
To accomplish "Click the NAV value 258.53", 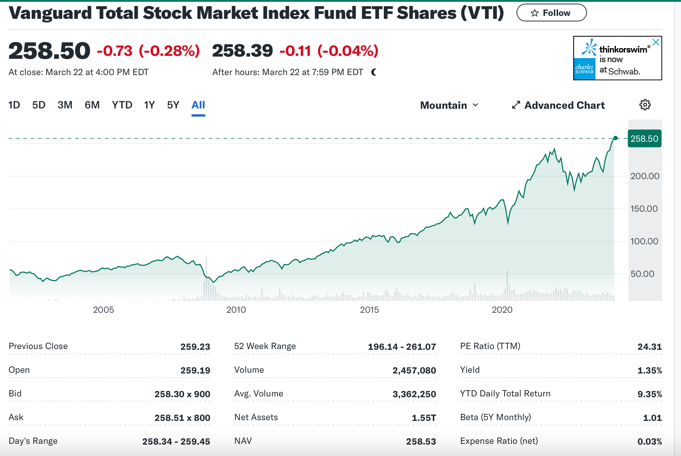I will click(421, 442).
